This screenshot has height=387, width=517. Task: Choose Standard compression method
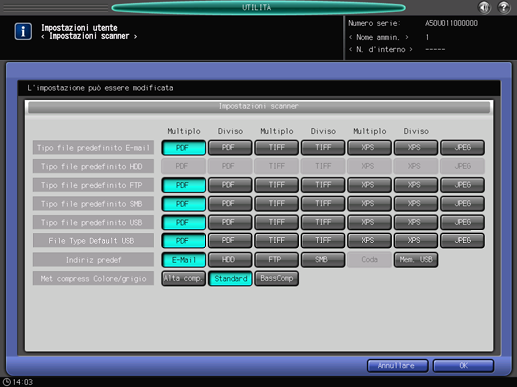pos(230,278)
